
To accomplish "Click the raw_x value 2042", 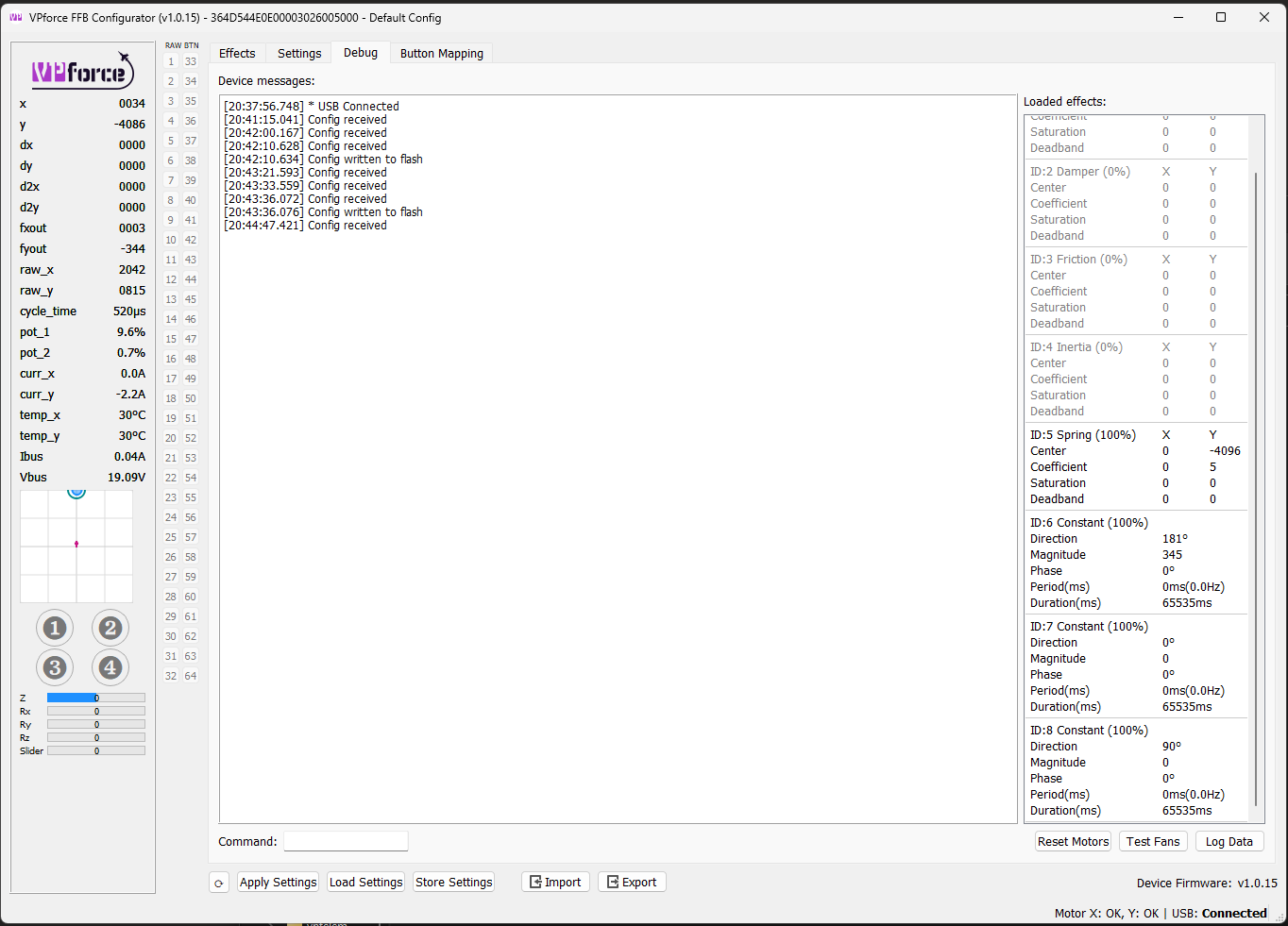I will 132,270.
